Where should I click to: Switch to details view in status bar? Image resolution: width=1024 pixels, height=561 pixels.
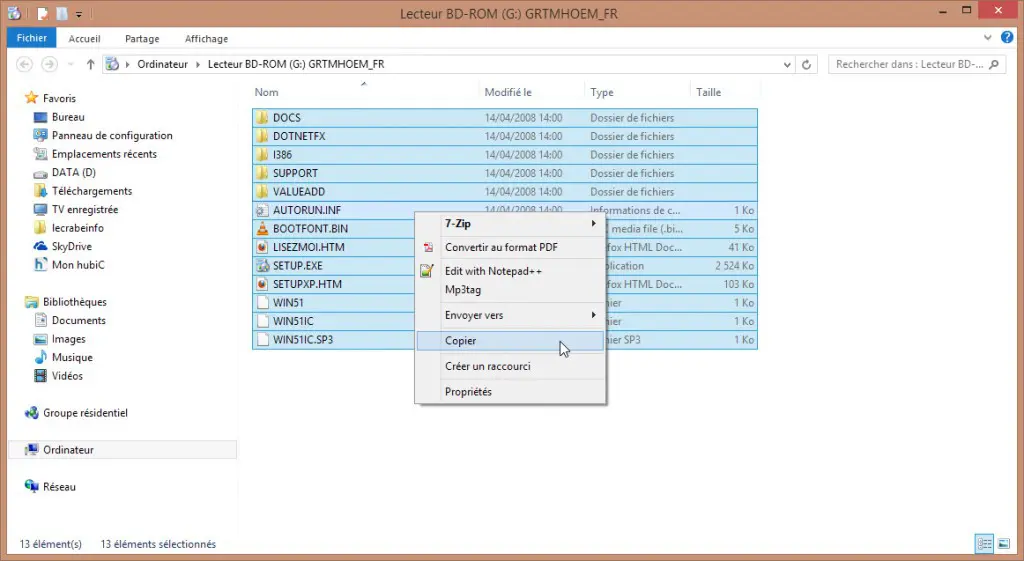pos(983,544)
